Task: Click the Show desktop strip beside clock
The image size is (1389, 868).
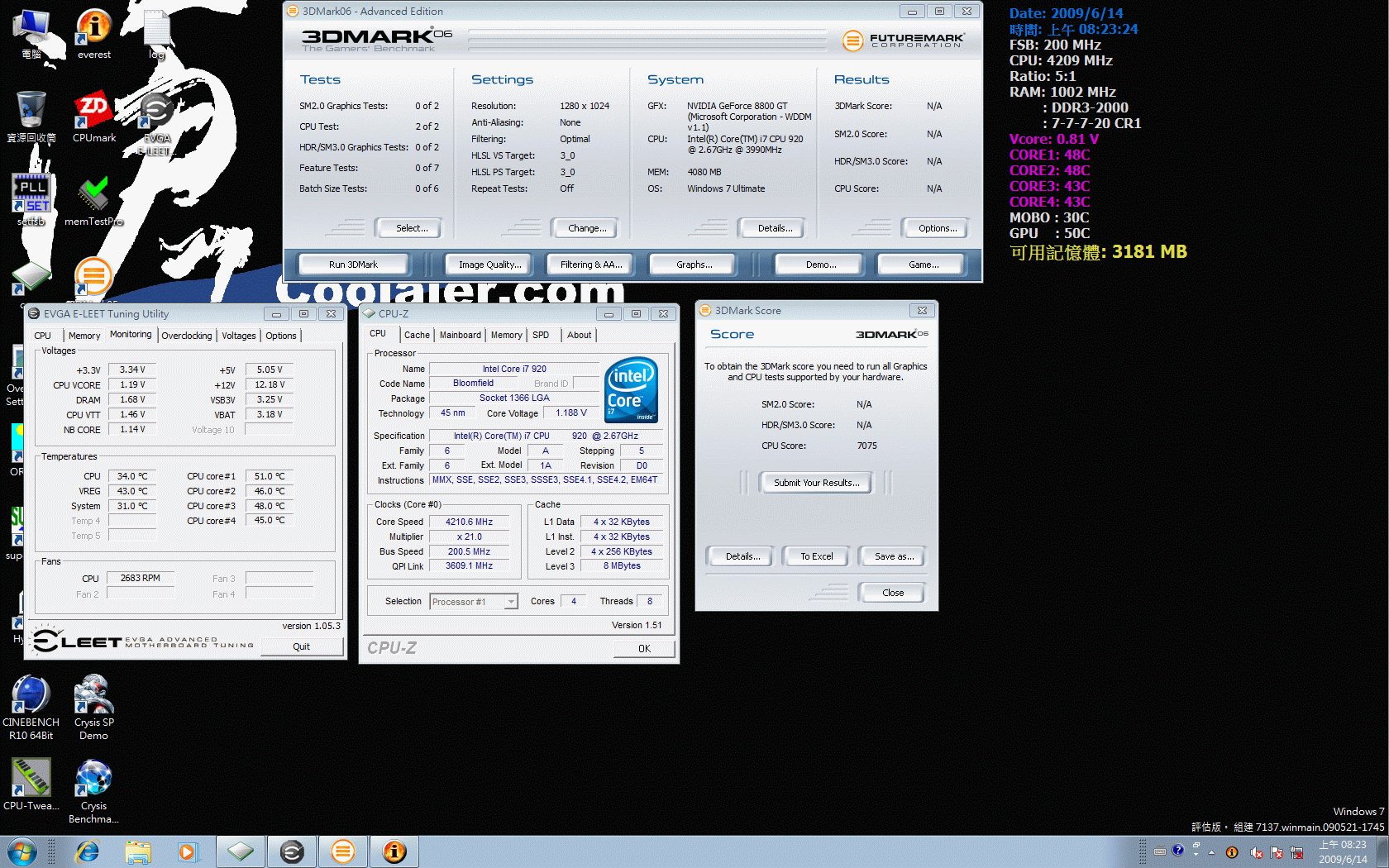Action: tap(1382, 851)
